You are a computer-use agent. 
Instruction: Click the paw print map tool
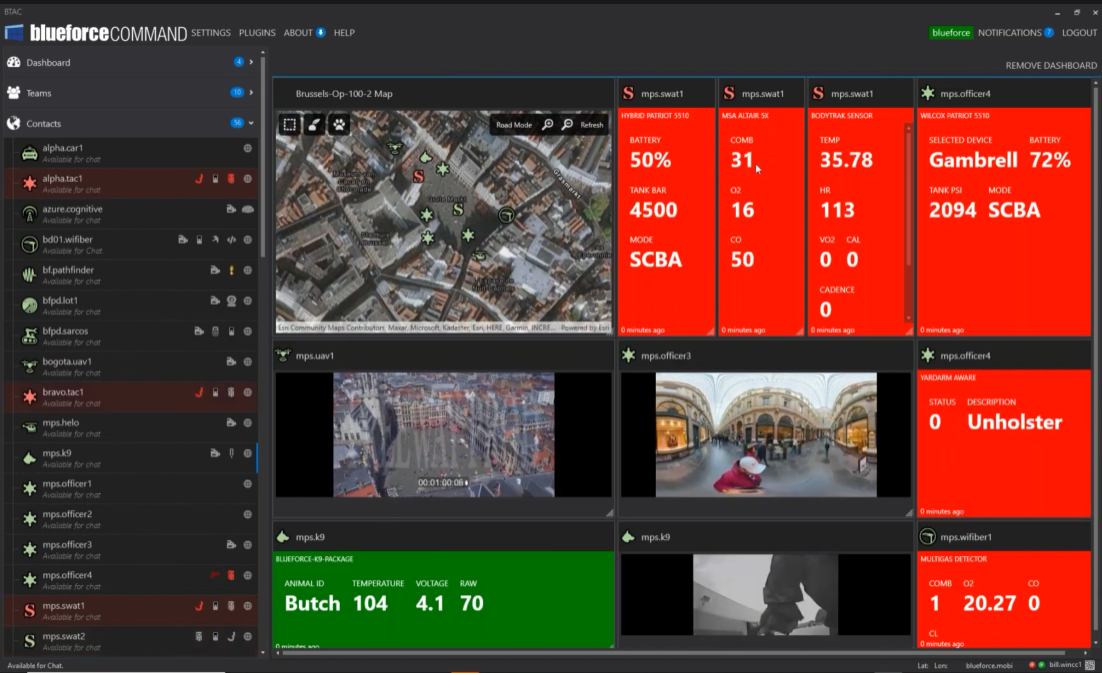click(x=339, y=125)
